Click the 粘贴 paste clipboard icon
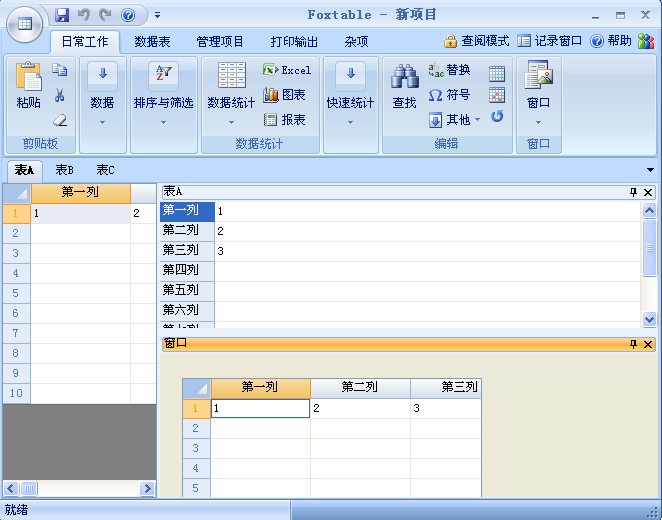The width and height of the screenshot is (662, 520). pyautogui.click(x=29, y=76)
